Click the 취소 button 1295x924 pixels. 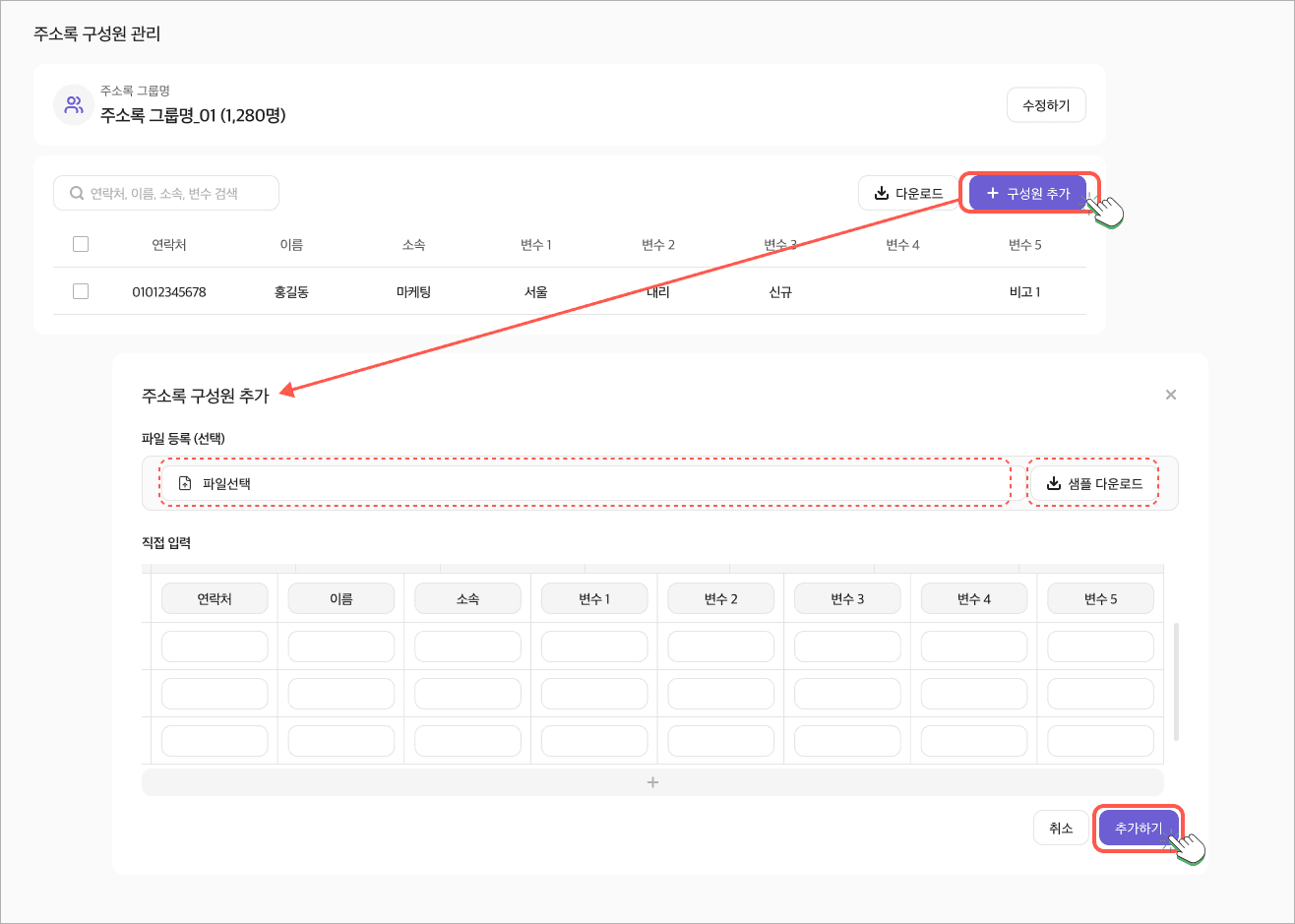coord(1061,828)
